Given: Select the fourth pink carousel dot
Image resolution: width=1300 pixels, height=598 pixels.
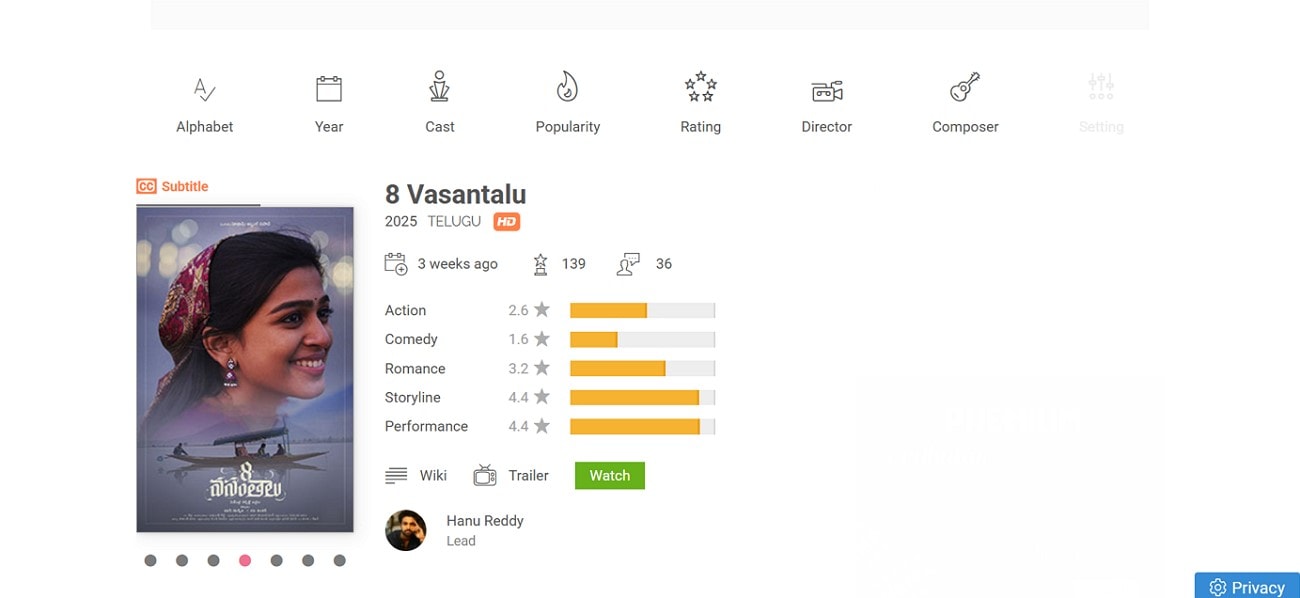Looking at the screenshot, I should click(x=245, y=561).
